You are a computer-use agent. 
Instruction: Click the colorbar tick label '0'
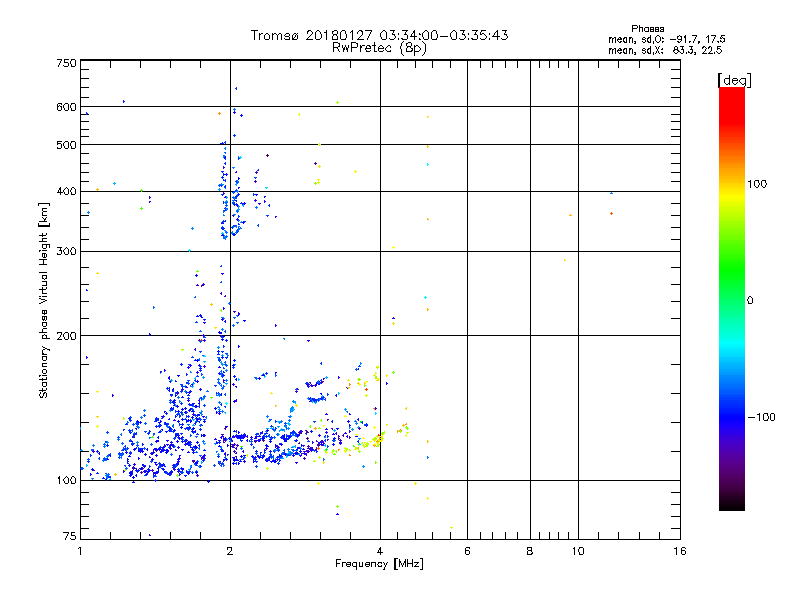[749, 300]
